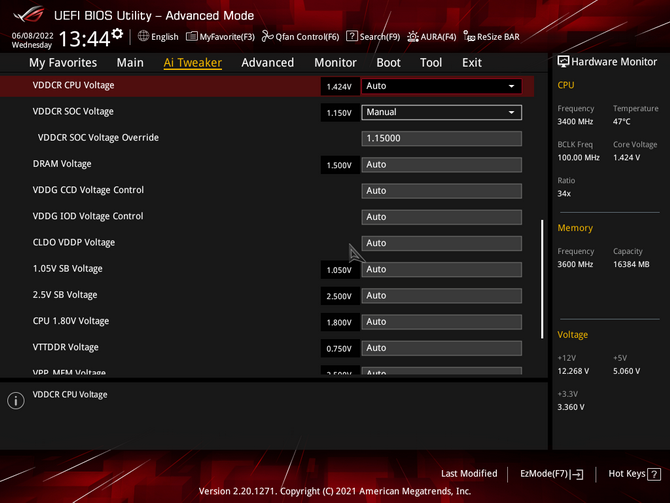Go to the Boot tab

click(388, 62)
